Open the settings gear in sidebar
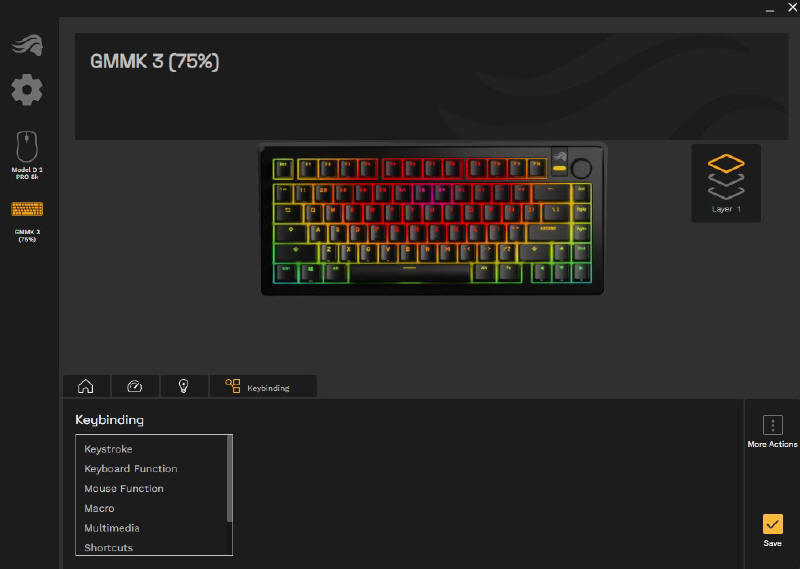This screenshot has height=569, width=800. click(27, 90)
